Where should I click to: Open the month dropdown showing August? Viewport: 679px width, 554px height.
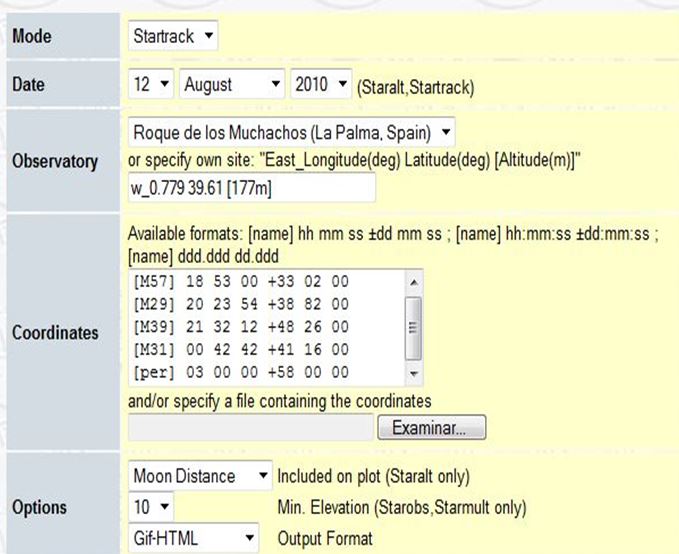231,85
